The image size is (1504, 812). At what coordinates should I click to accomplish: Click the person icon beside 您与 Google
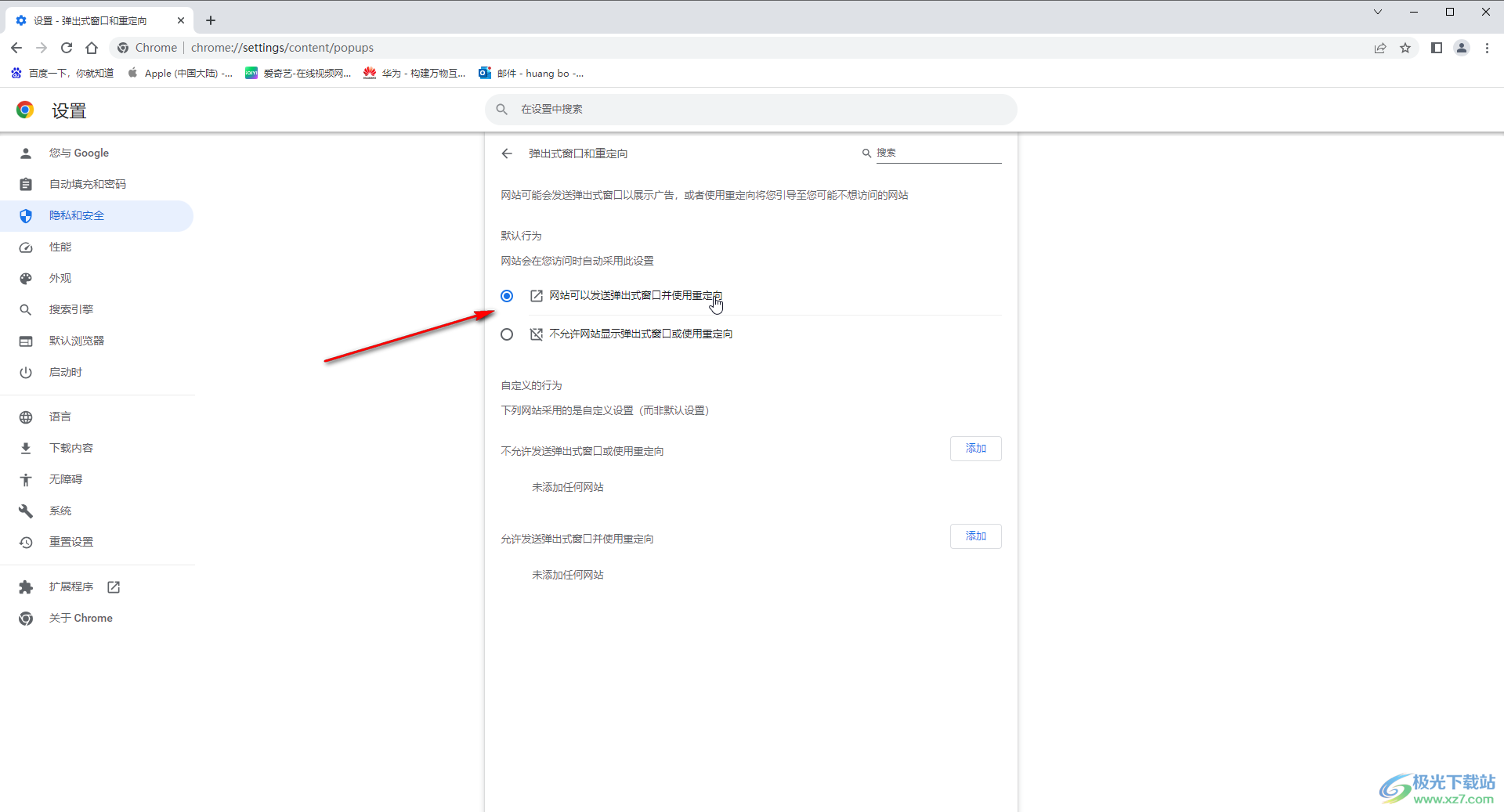pos(26,153)
